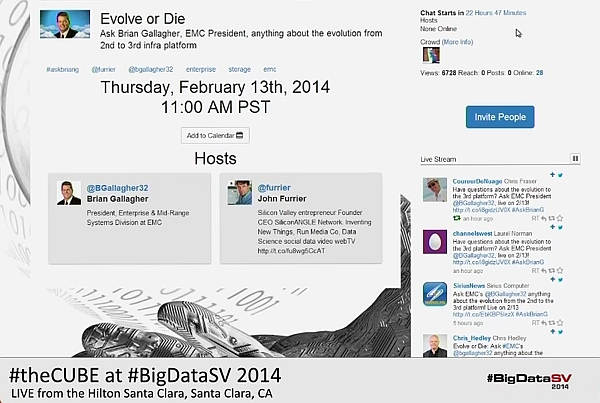Viewport: 600px width, 403px height.
Task: Star the CoureurDeNuage tweet as favorite
Action: pos(560,219)
